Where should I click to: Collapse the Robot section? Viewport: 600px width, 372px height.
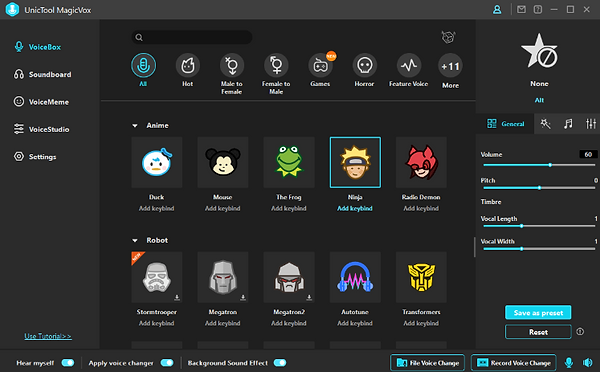[135, 240]
